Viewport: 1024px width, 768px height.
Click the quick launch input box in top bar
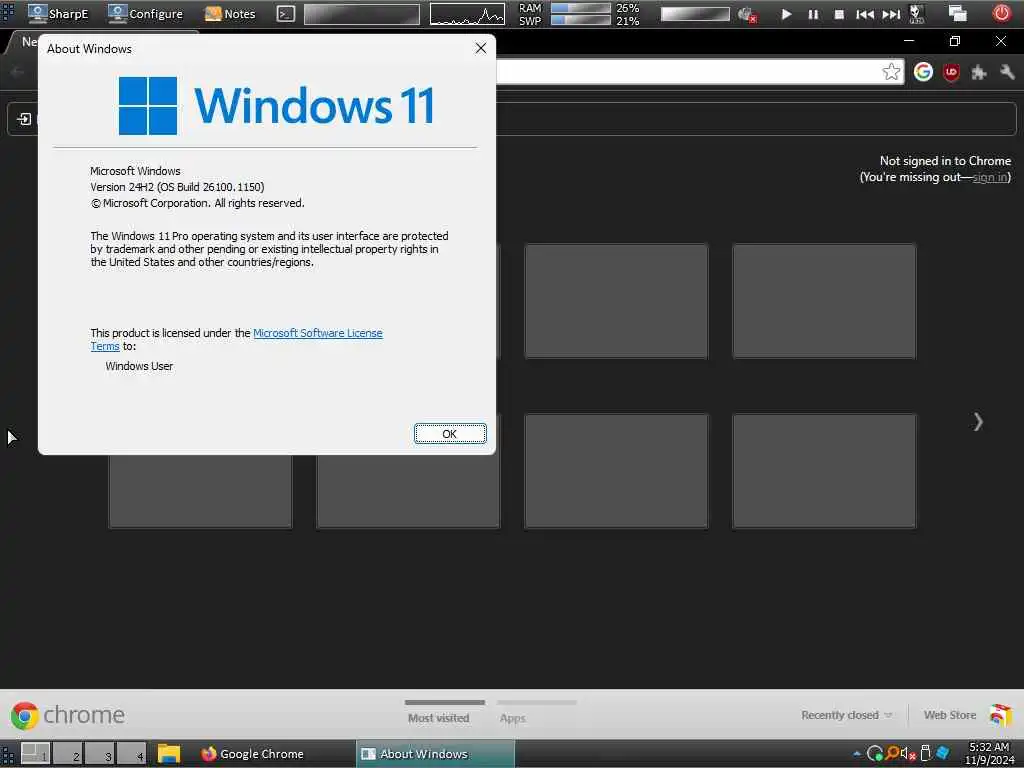(362, 14)
